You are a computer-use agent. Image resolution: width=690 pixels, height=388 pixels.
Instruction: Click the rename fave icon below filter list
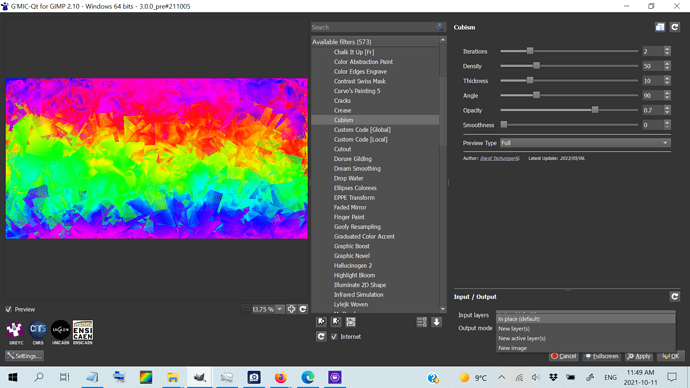350,322
